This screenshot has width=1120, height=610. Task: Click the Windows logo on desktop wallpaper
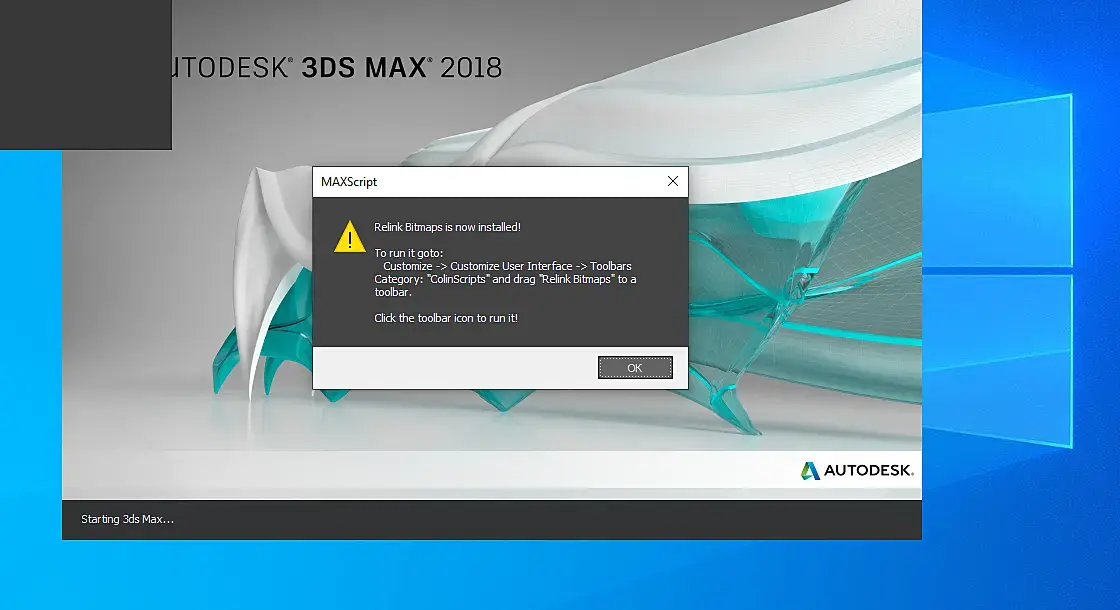(998, 270)
